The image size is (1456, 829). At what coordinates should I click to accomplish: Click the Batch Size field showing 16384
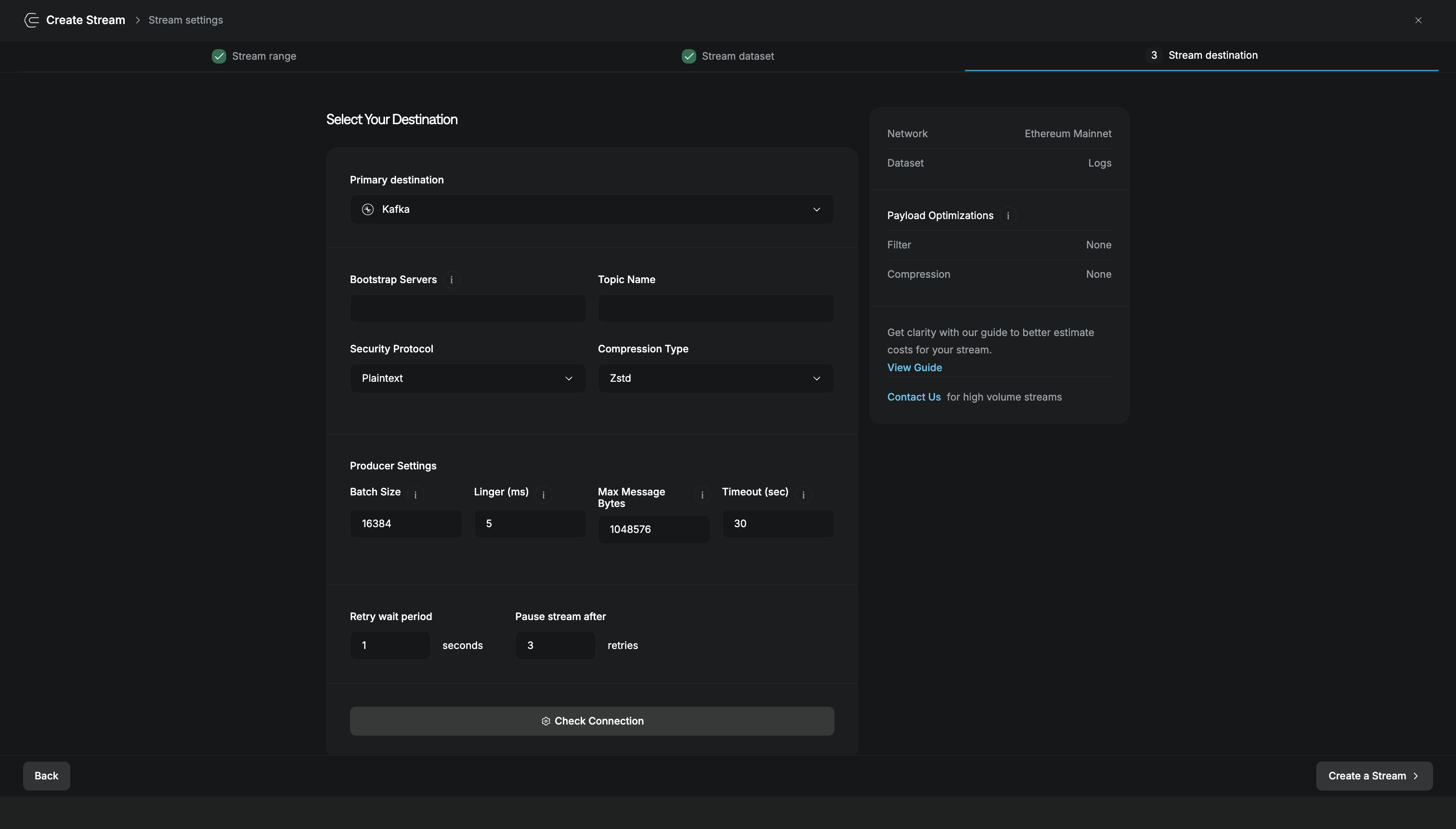click(x=405, y=523)
